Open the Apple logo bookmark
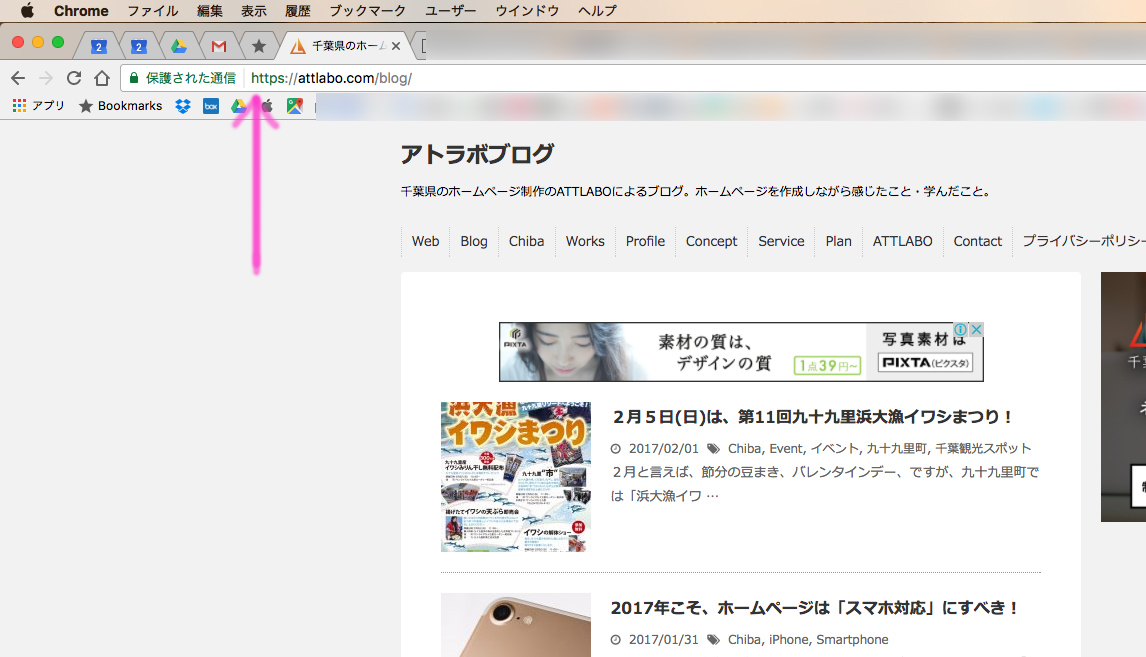Image resolution: width=1146 pixels, height=657 pixels. coord(267,106)
